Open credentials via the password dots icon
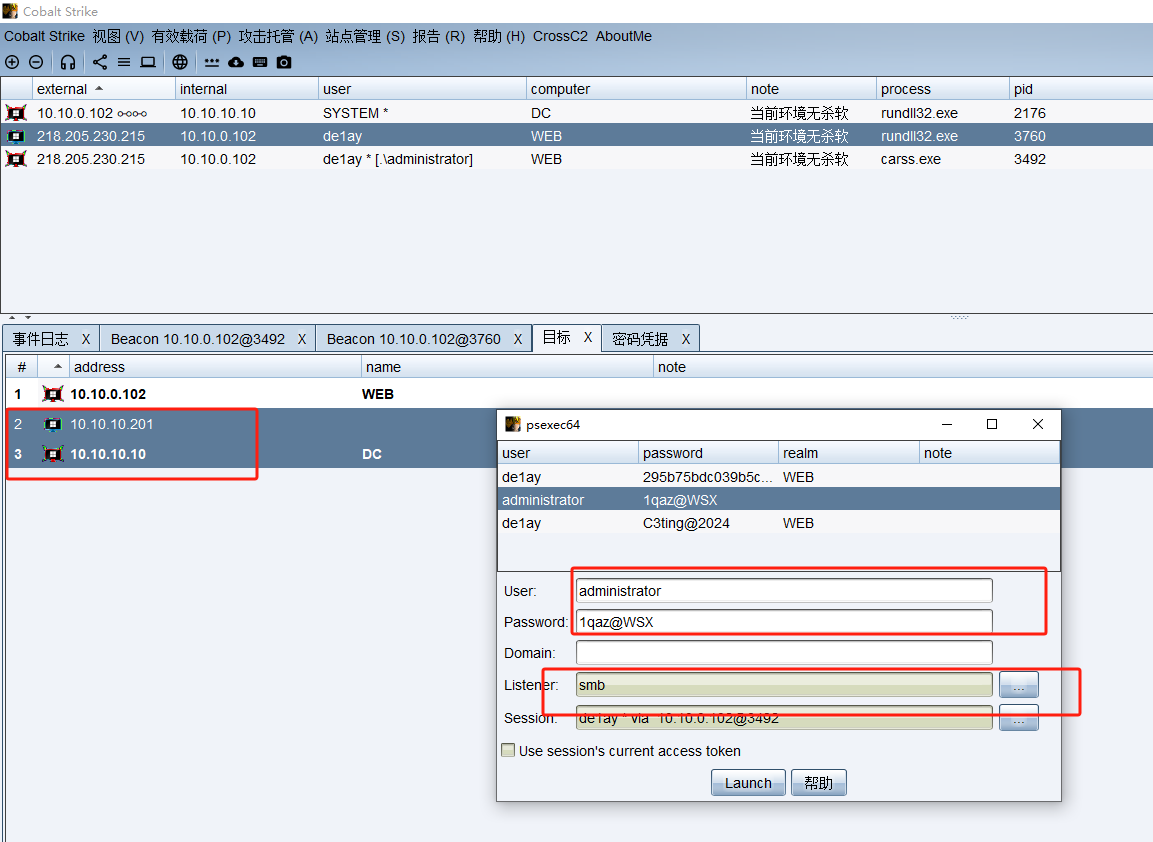 coord(212,62)
